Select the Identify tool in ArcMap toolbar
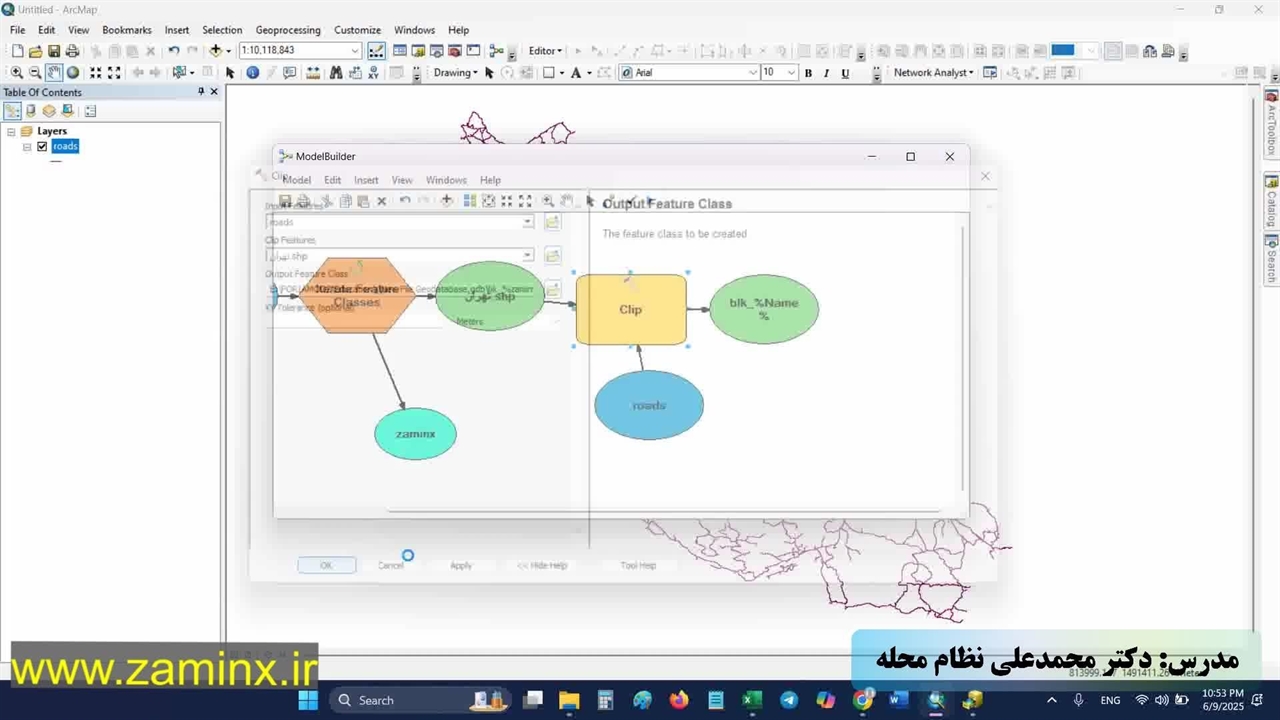Screen dimensions: 1280x720 click(252, 73)
